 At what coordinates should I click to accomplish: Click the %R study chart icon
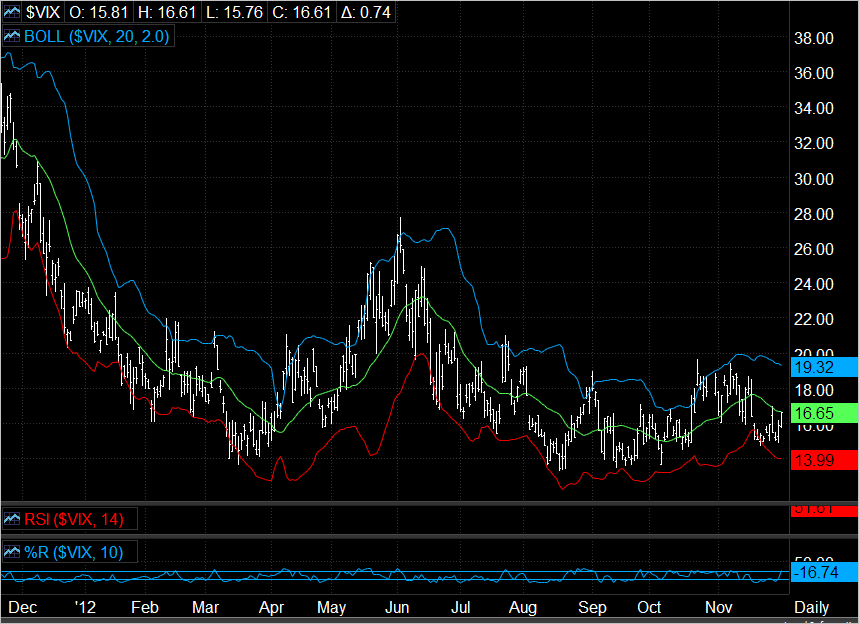pyautogui.click(x=13, y=551)
